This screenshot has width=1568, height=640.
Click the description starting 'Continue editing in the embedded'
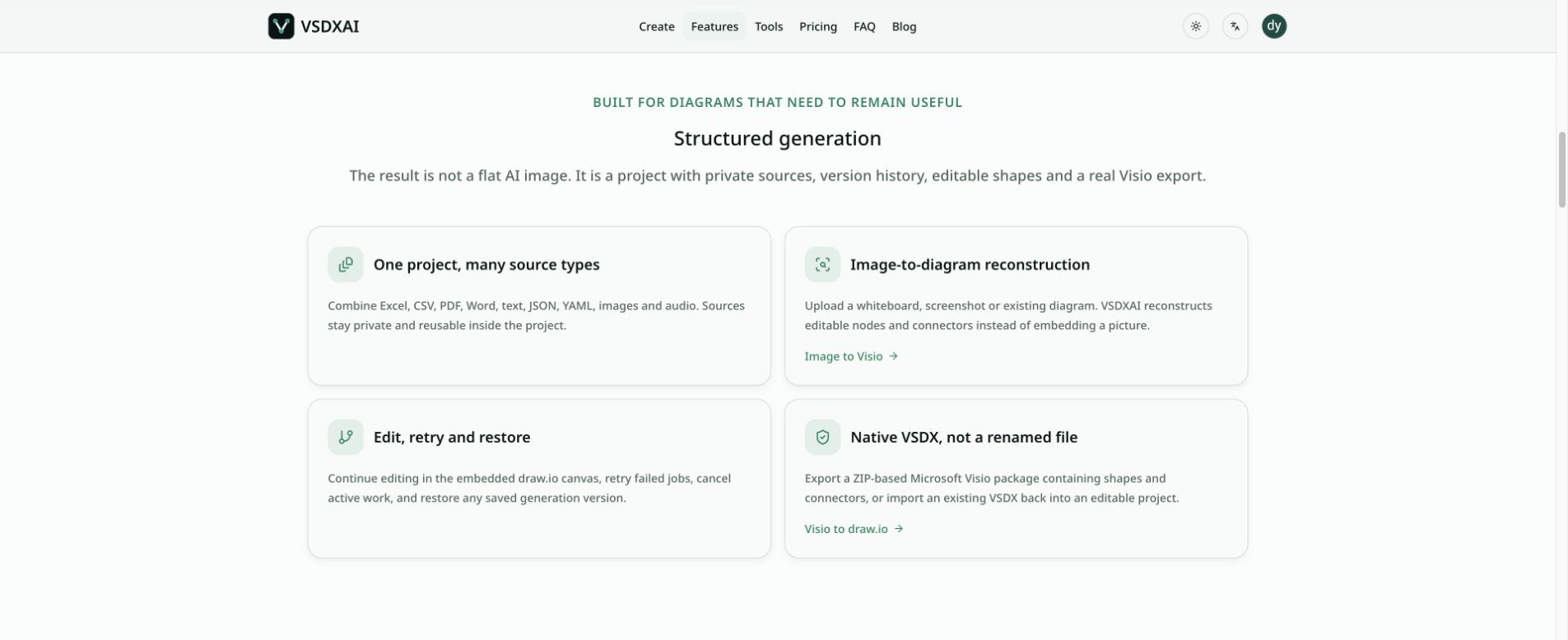pos(529,488)
